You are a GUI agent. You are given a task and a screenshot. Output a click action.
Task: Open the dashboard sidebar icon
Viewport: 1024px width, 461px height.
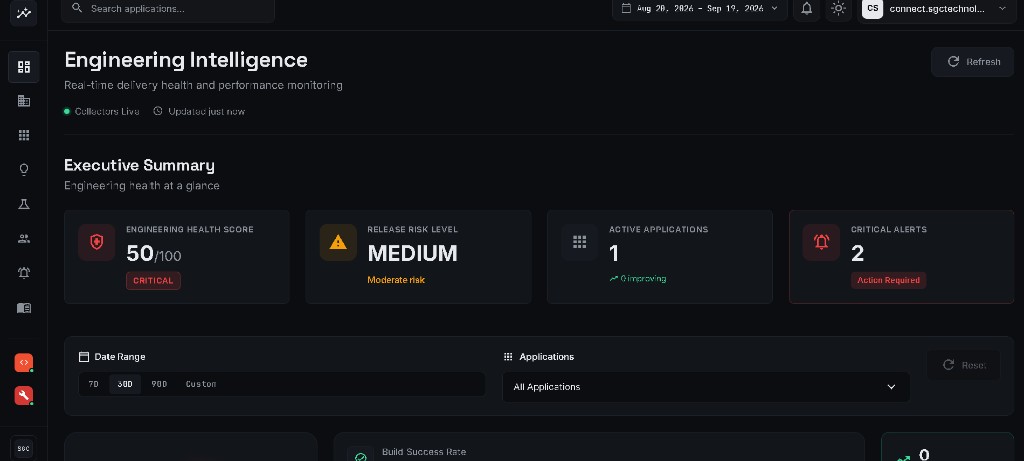point(24,67)
